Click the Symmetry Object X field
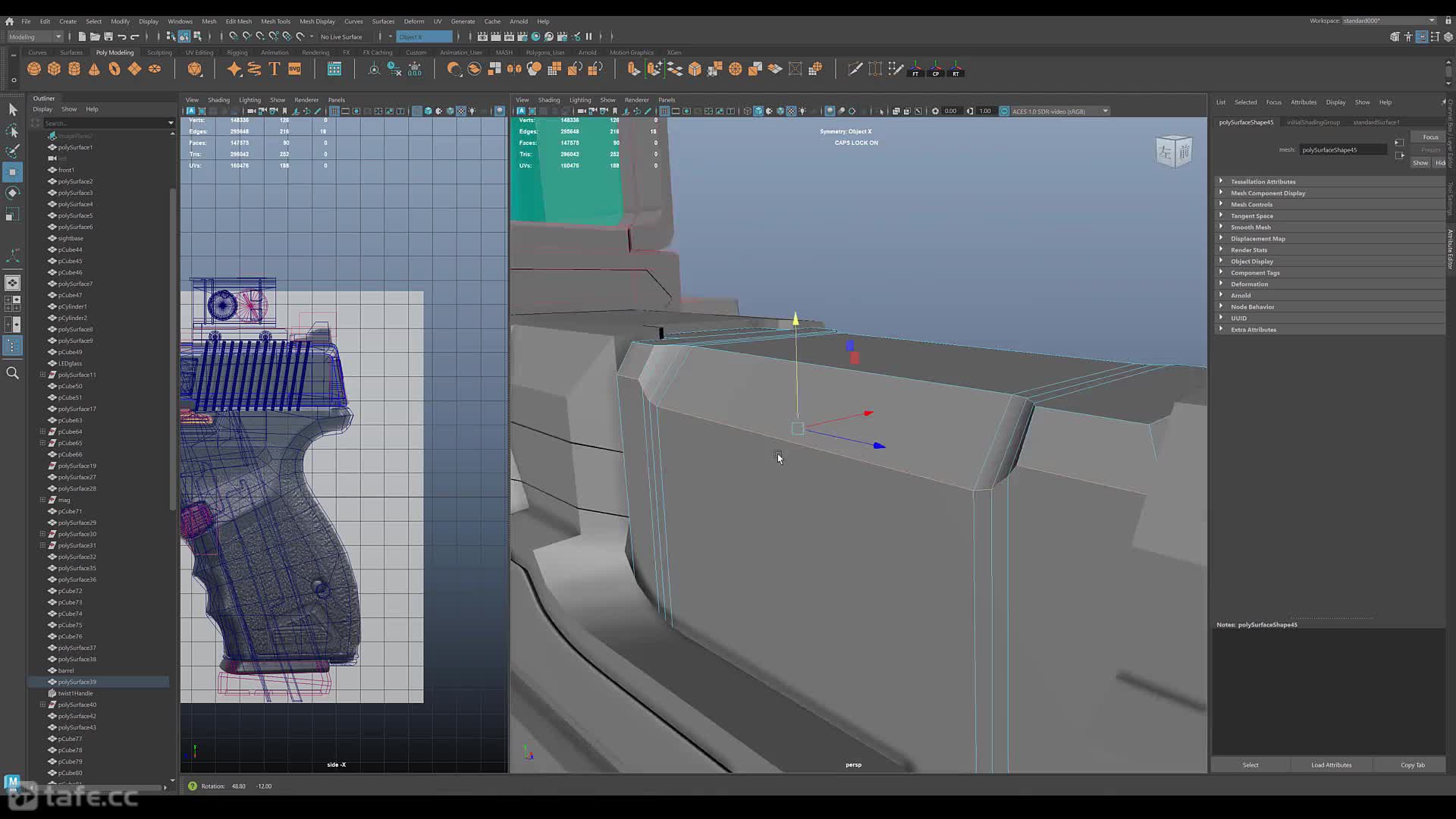The height and width of the screenshot is (819, 1456). pos(424,36)
